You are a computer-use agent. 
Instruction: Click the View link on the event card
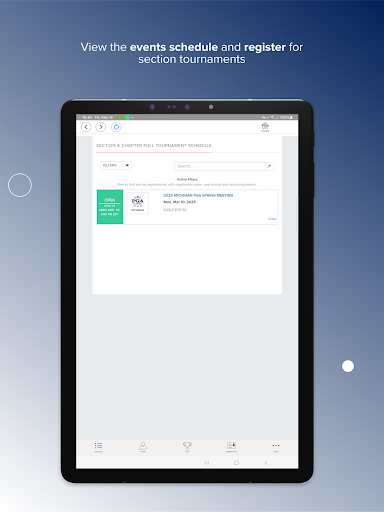coord(272,219)
